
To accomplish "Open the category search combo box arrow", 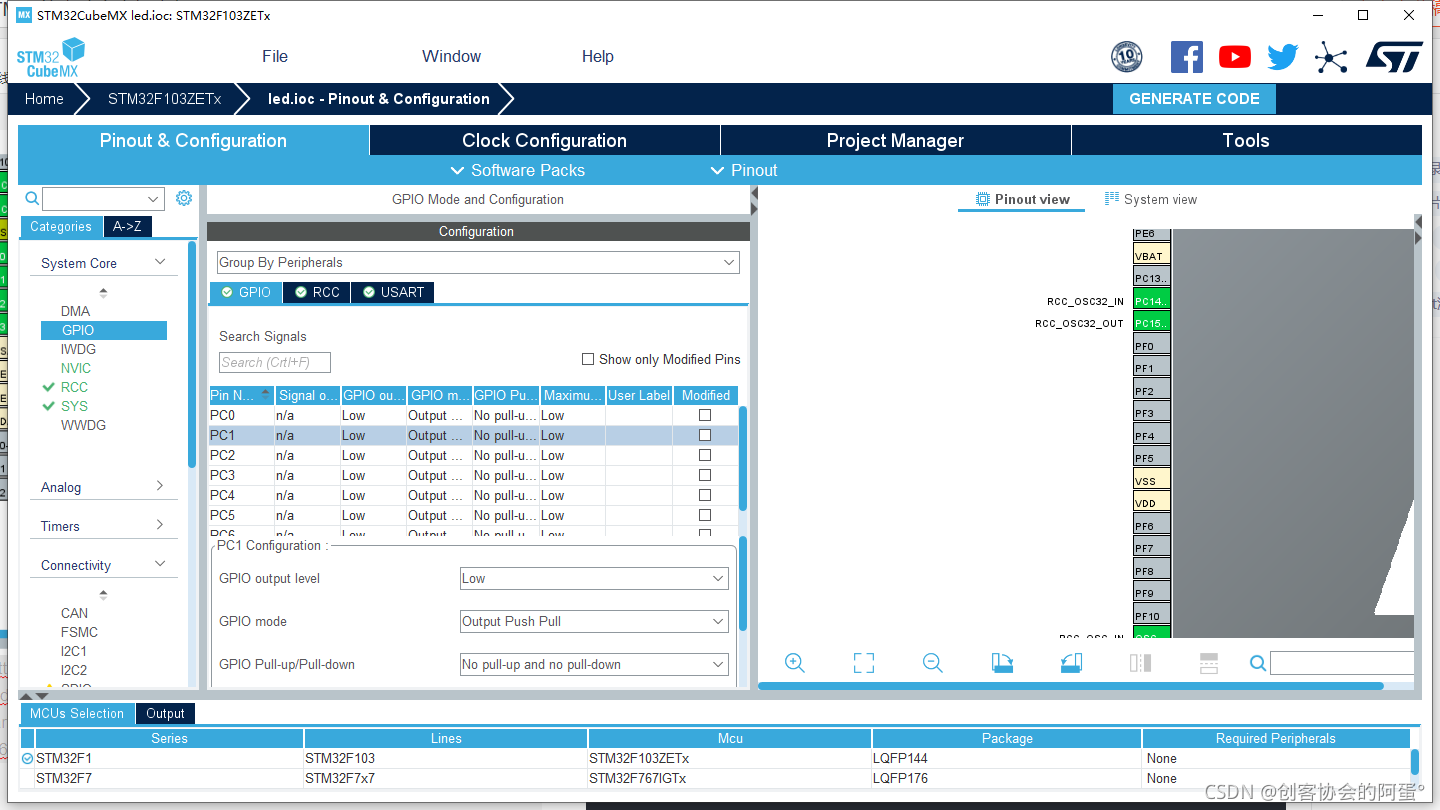I will tap(153, 199).
